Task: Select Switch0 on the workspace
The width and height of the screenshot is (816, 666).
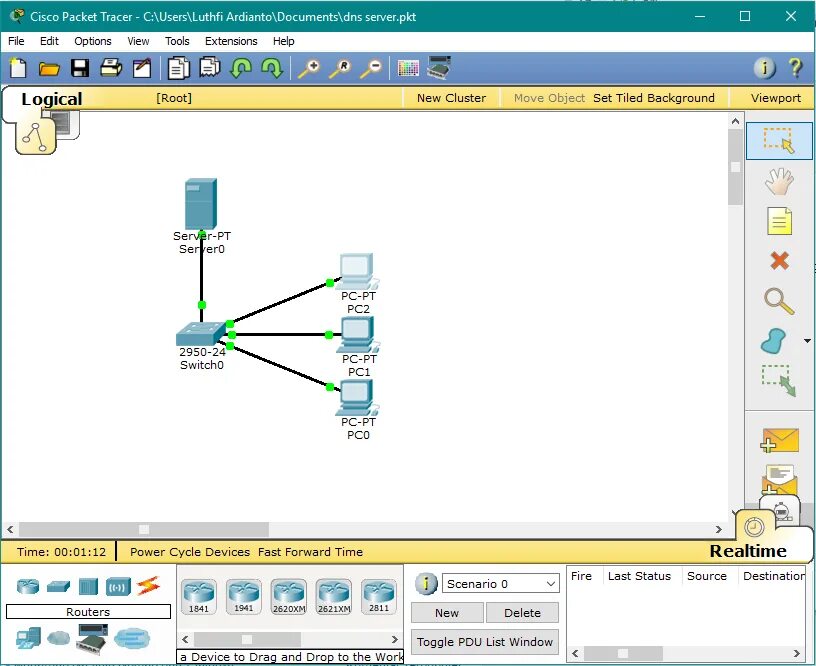Action: [201, 335]
